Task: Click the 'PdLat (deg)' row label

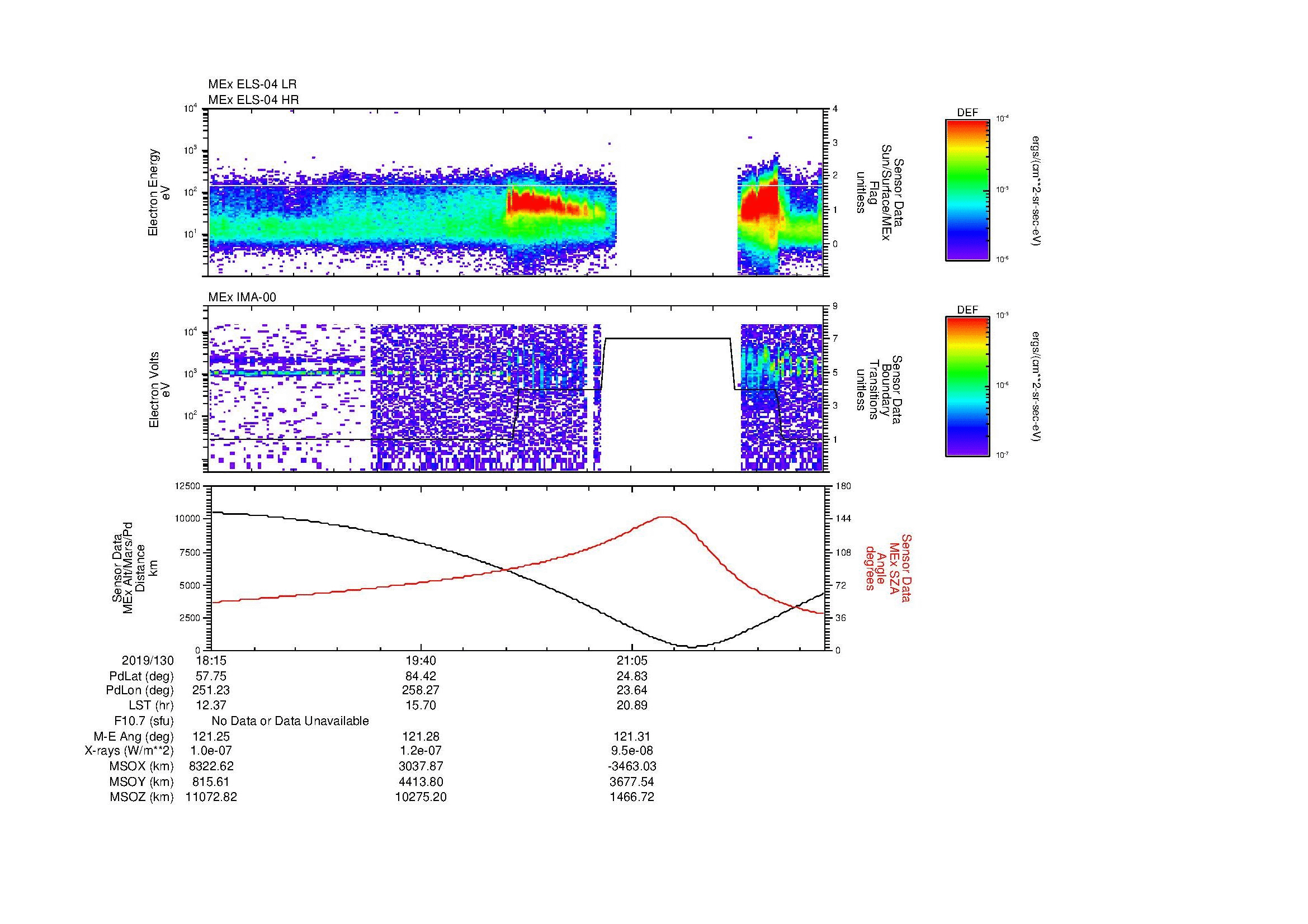Action: tap(141, 676)
